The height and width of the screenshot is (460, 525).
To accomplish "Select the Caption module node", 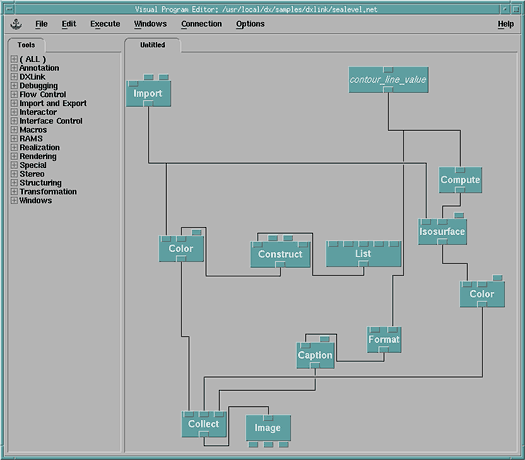I will pos(315,355).
